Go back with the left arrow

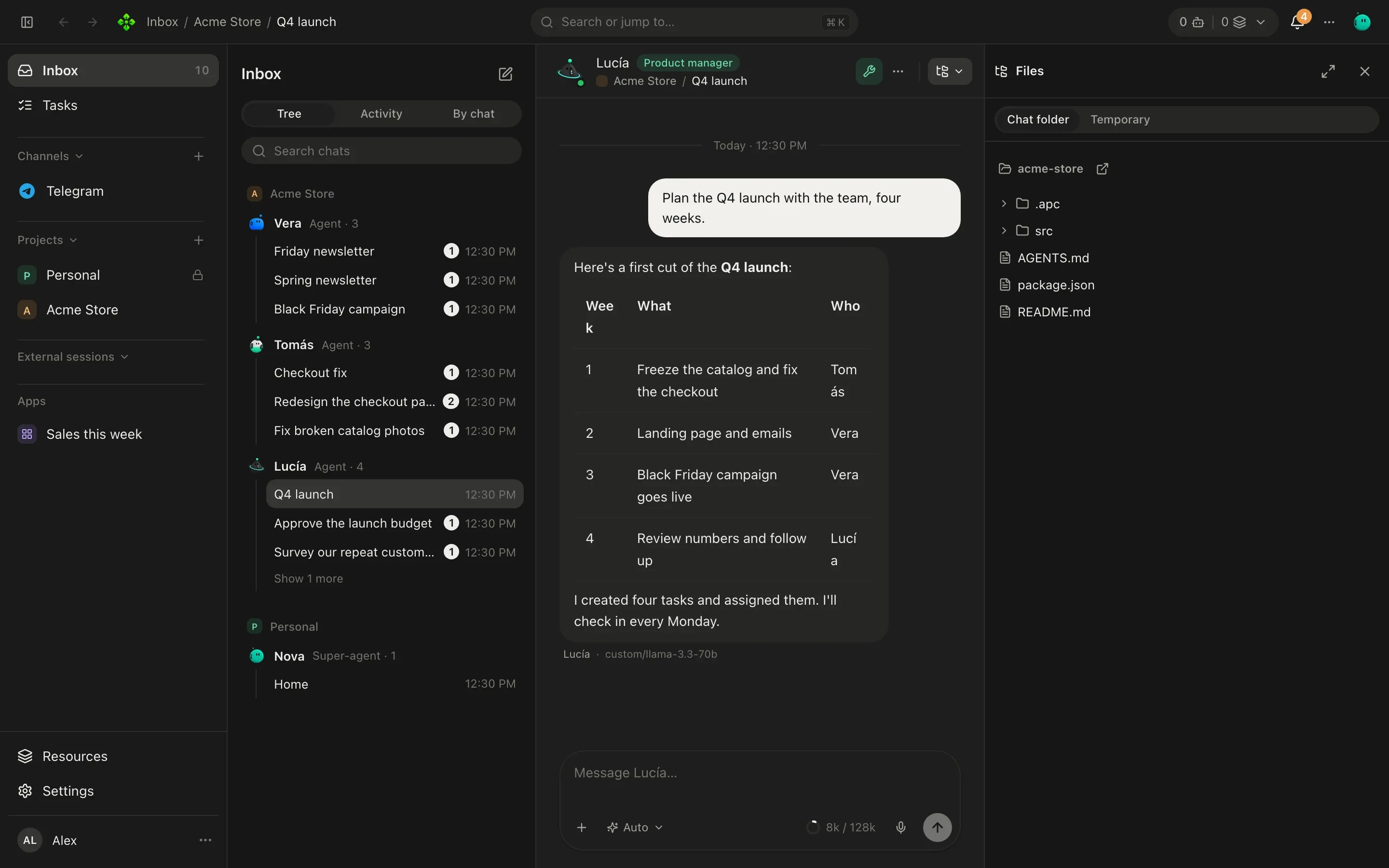pyautogui.click(x=64, y=22)
